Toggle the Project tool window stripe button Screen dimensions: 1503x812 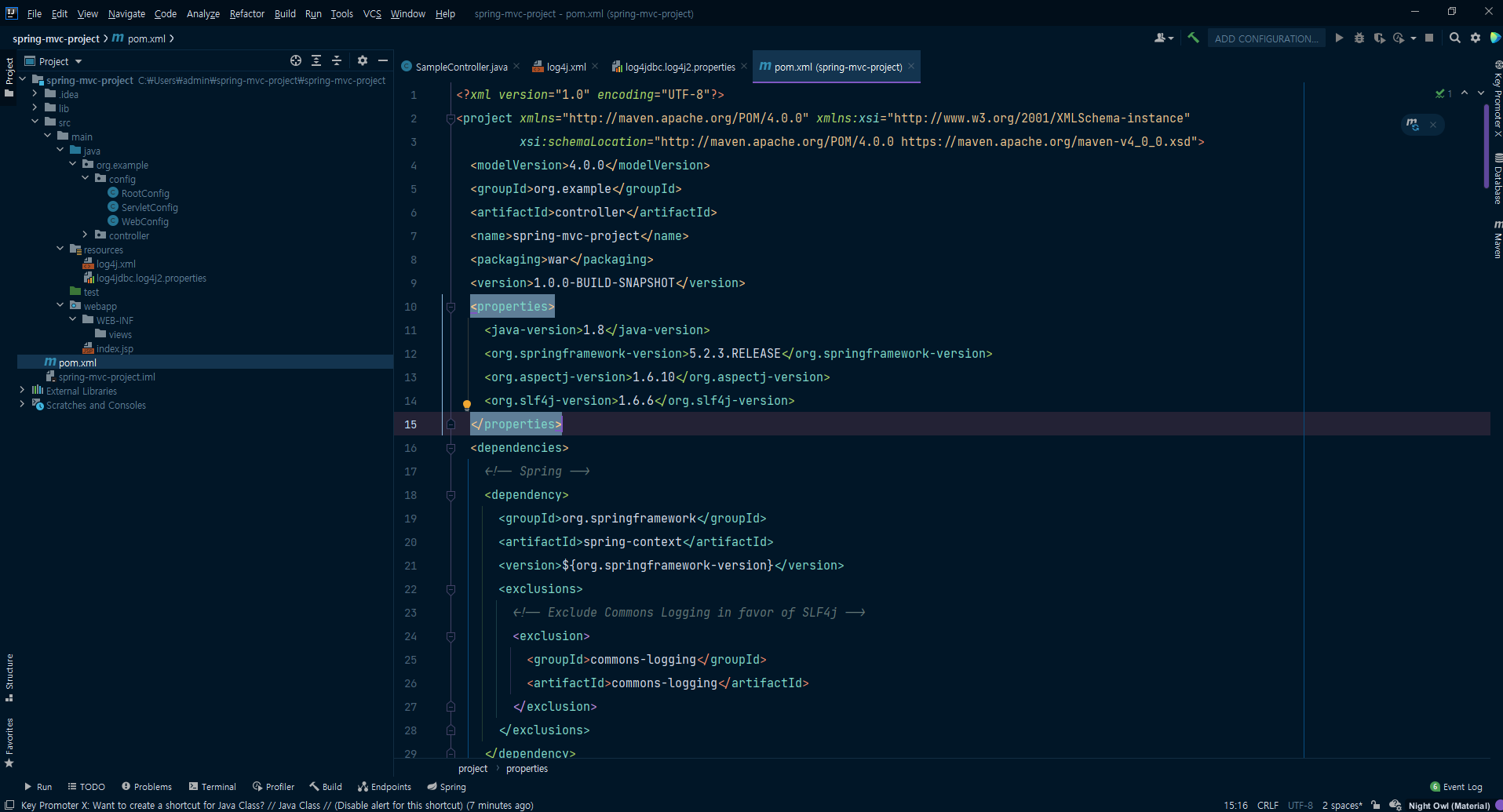point(9,77)
